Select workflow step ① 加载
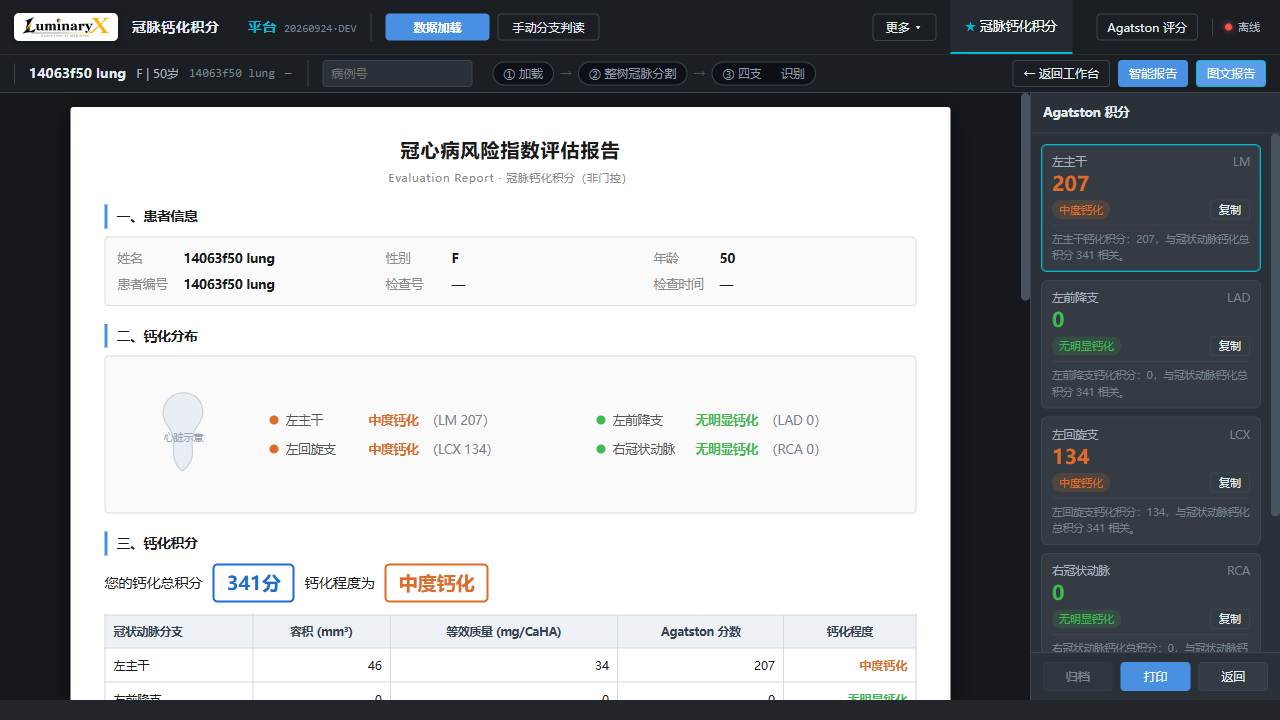The height and width of the screenshot is (720, 1280). click(523, 73)
